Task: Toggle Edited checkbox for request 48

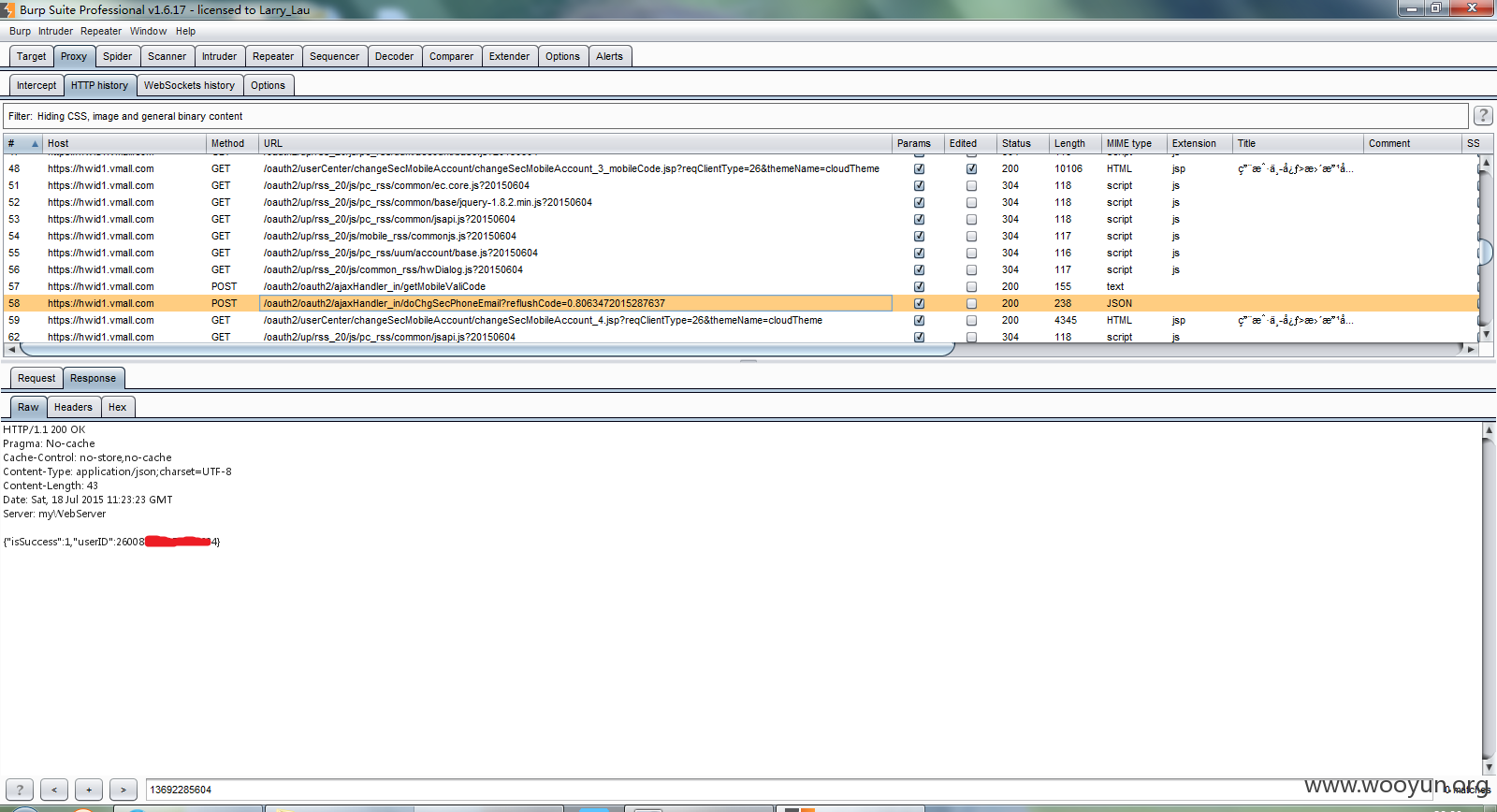Action: (x=971, y=169)
